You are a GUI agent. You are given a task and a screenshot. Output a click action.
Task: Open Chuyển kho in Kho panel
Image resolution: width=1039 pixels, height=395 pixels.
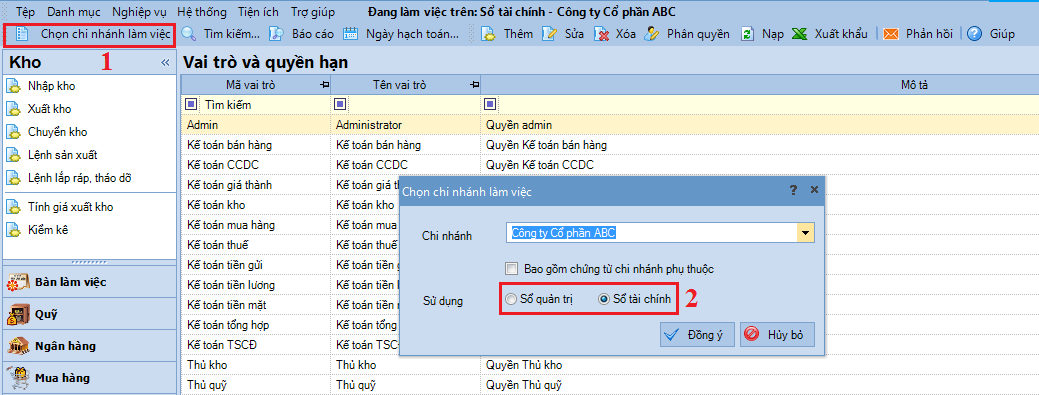coord(57,132)
